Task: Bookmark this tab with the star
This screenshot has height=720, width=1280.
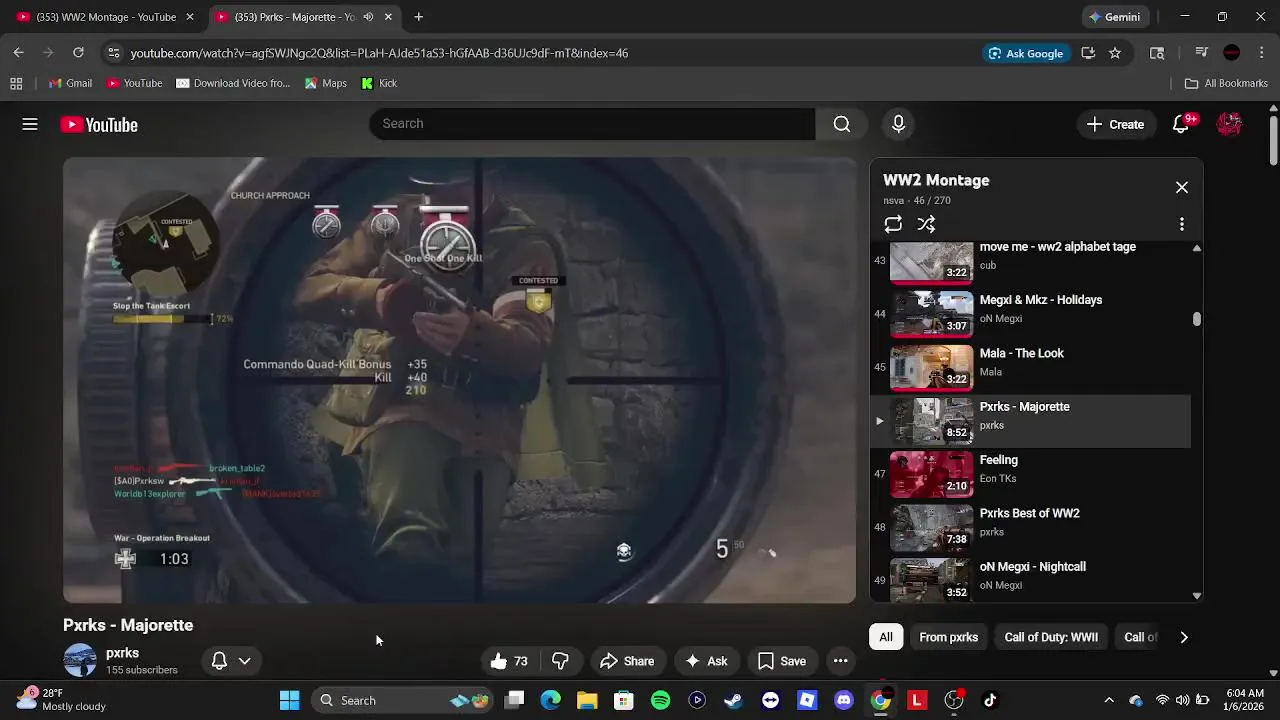Action: (1115, 53)
